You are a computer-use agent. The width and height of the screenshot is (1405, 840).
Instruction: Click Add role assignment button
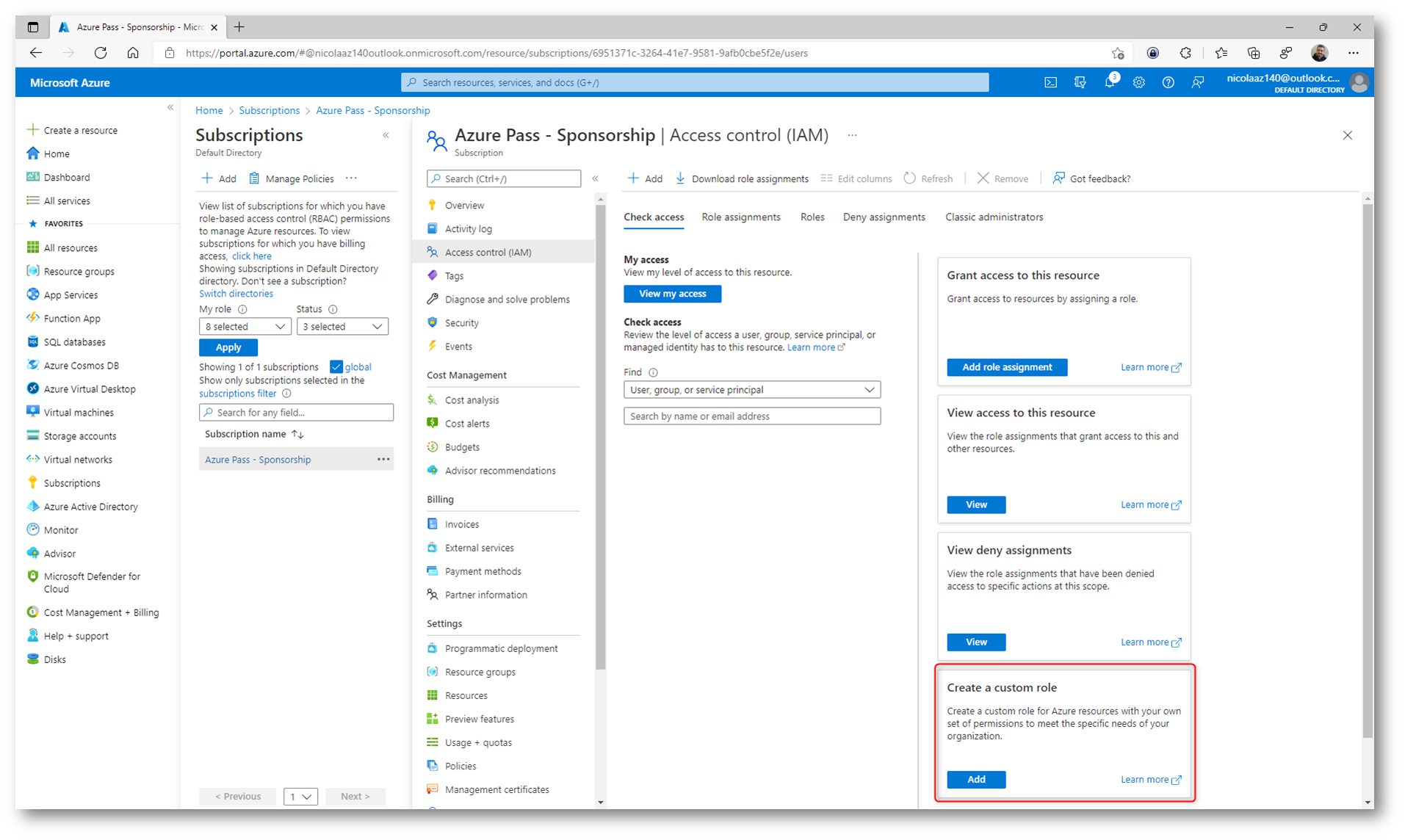point(1006,366)
